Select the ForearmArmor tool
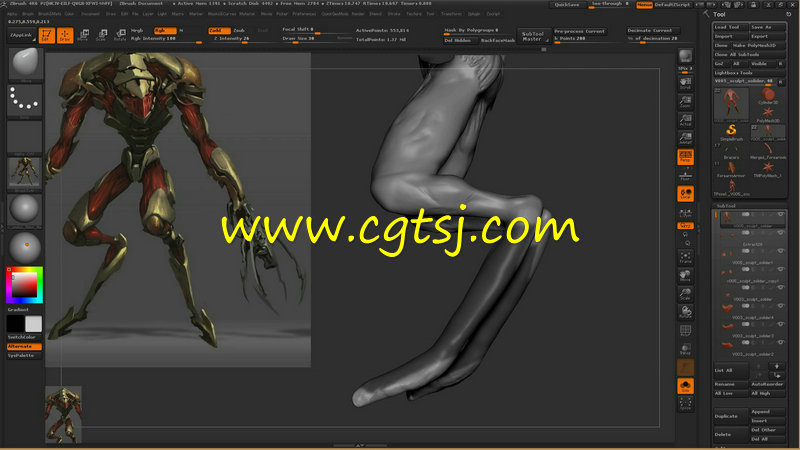Viewport: 800px width, 450px height. click(x=731, y=169)
